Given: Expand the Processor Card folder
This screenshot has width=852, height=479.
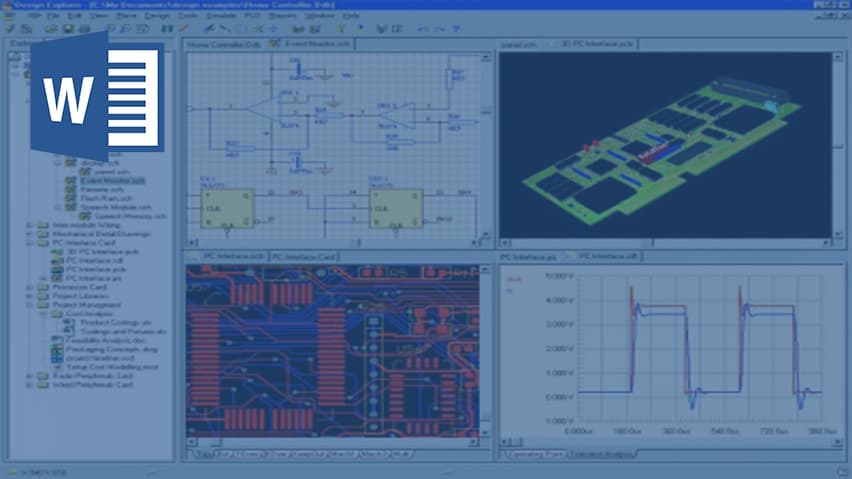Looking at the screenshot, I should click(x=29, y=287).
